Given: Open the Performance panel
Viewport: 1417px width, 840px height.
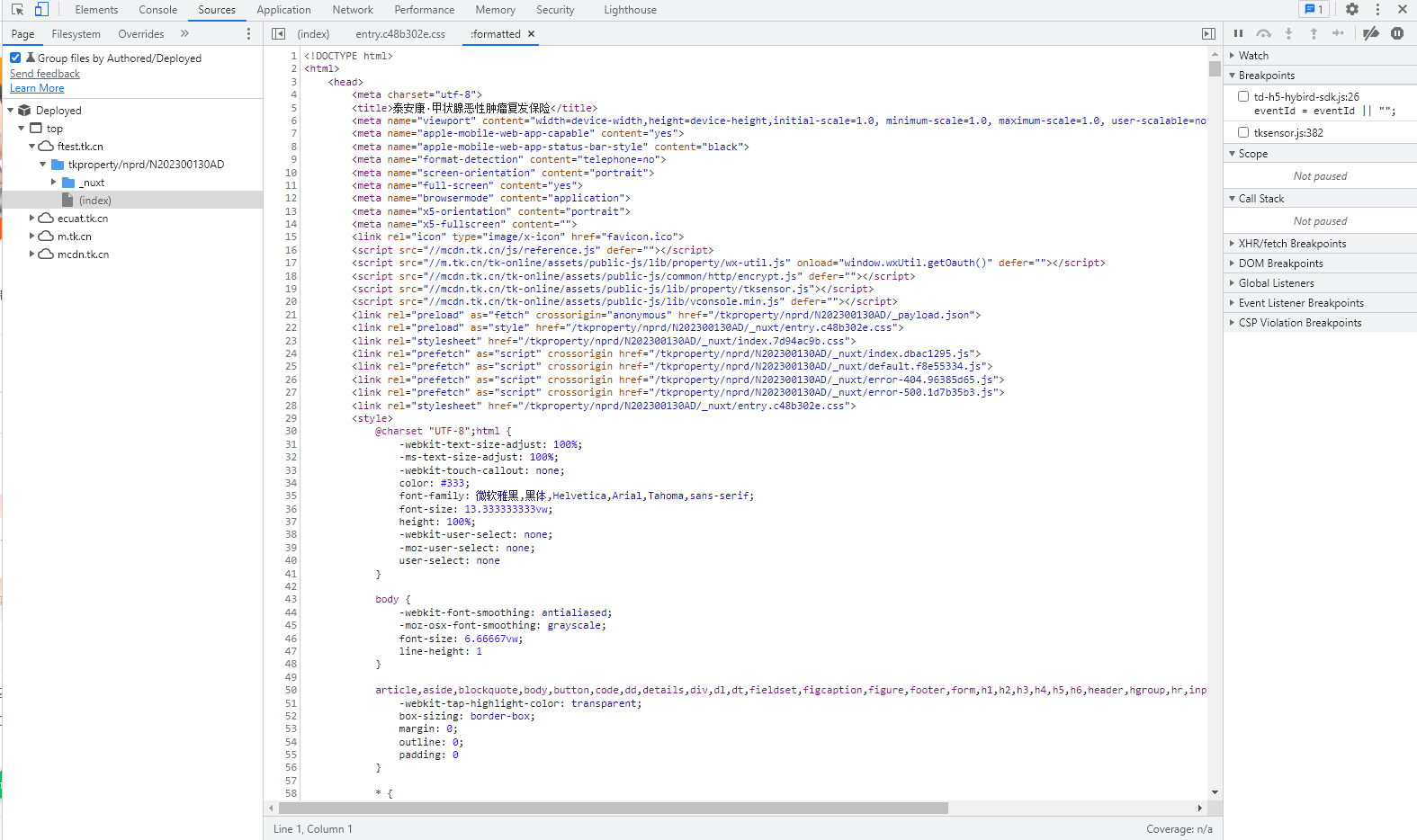Looking at the screenshot, I should click(x=425, y=10).
